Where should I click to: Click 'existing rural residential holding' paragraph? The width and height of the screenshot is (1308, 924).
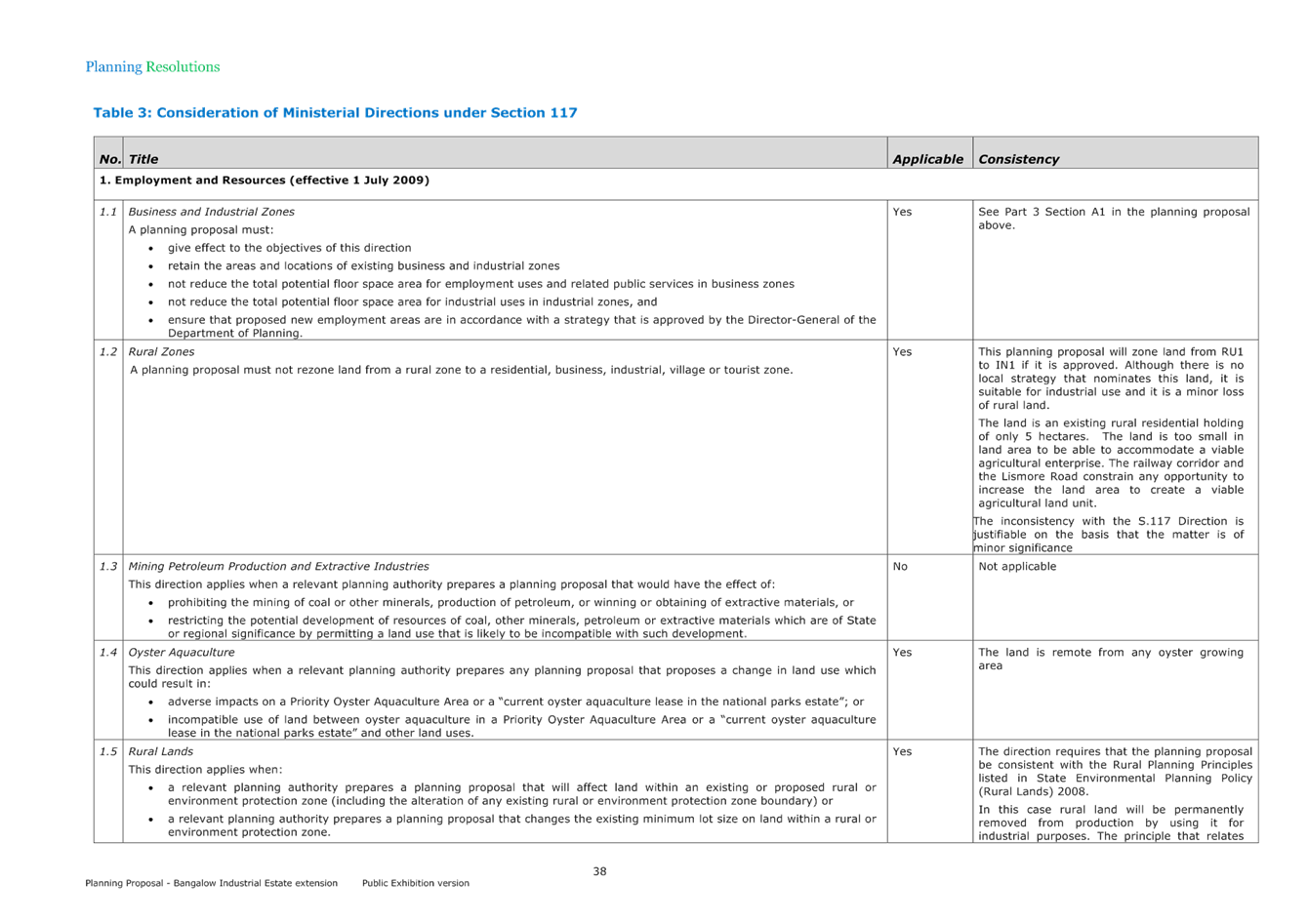point(1111,463)
